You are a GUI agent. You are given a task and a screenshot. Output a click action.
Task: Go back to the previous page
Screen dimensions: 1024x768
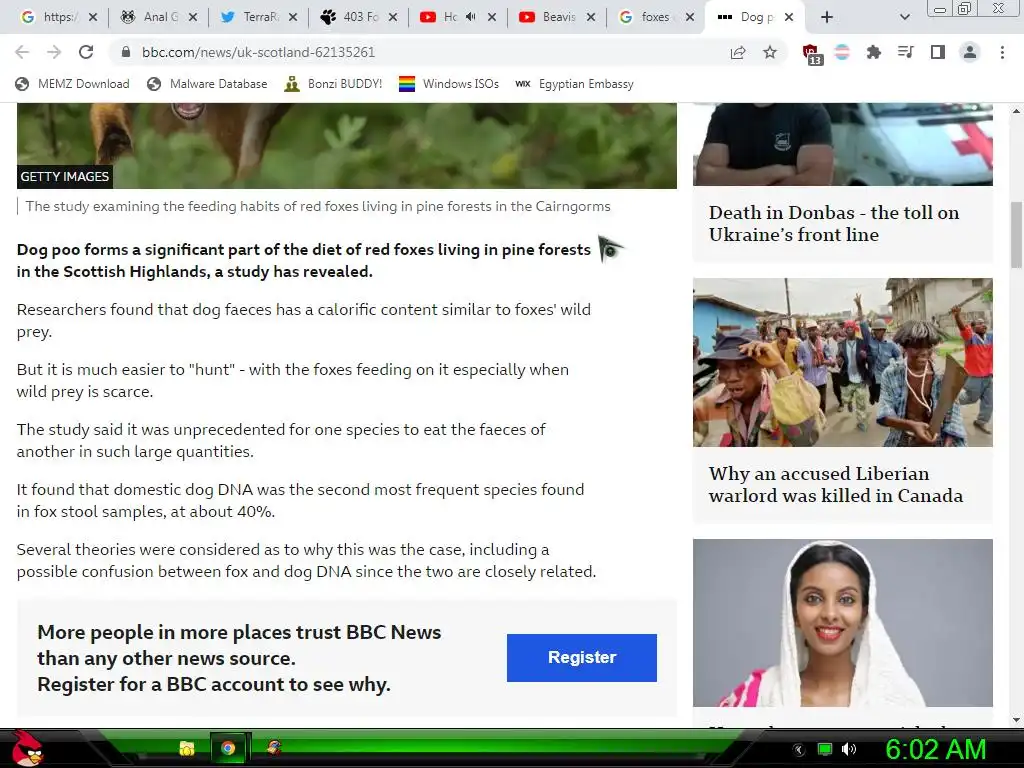pos(22,52)
